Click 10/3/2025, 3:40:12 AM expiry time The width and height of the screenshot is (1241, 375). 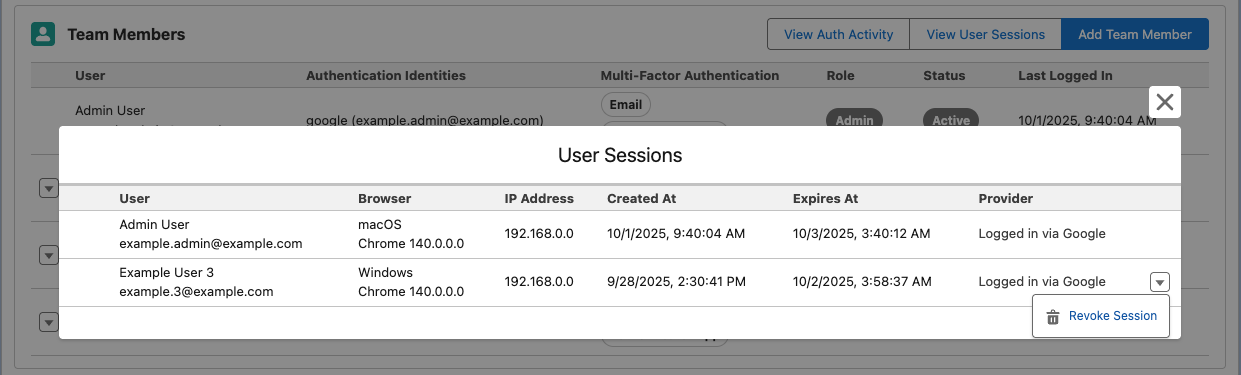[862, 234]
